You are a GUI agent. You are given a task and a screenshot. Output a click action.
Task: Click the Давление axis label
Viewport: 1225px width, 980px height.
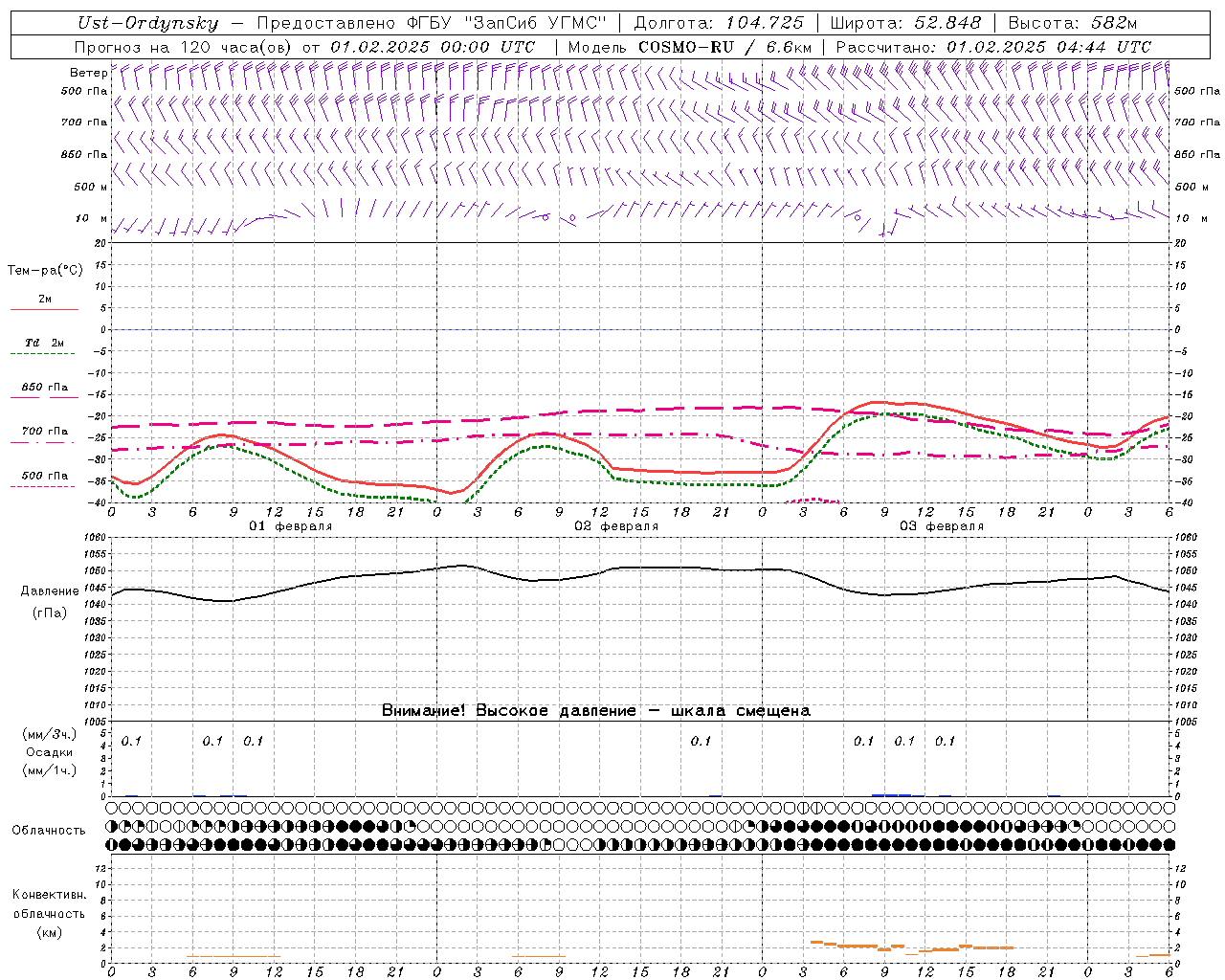coord(50,591)
